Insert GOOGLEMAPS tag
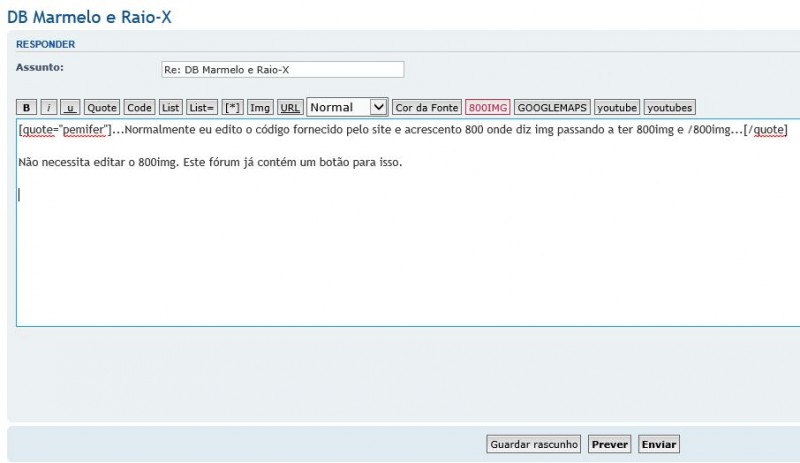 coord(552,108)
